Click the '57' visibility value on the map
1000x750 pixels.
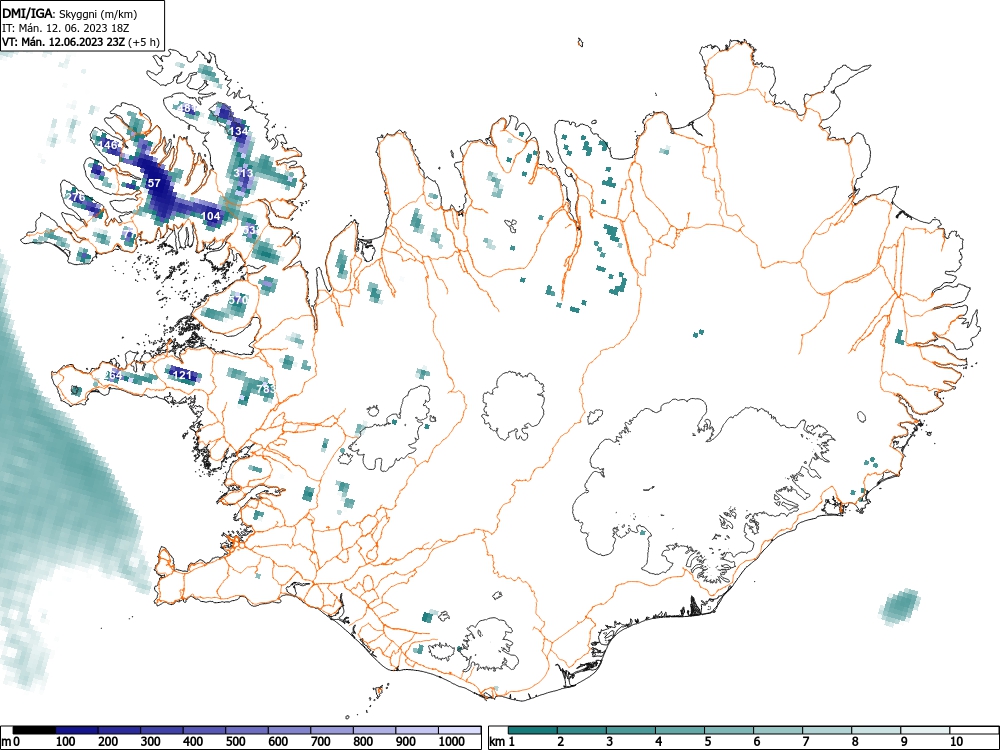154,183
